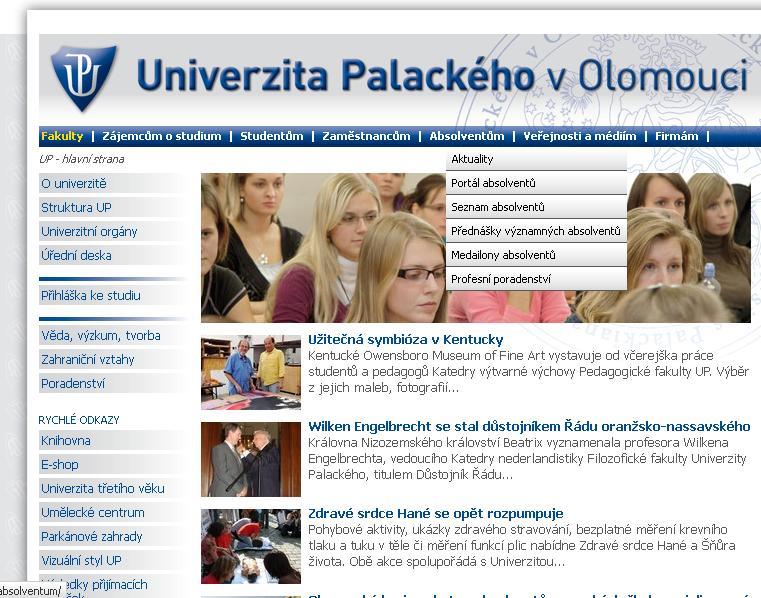Open Umělecké centrum quick link
The image size is (761, 598).
coord(112,512)
